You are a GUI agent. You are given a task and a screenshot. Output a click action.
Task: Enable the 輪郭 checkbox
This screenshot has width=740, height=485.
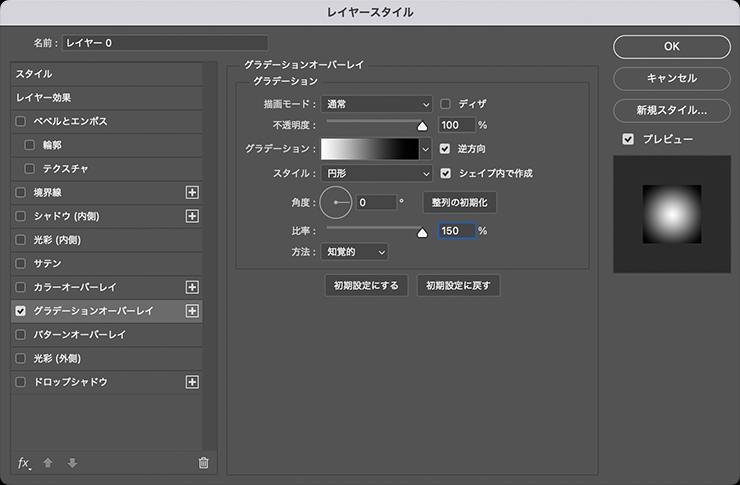click(x=29, y=145)
